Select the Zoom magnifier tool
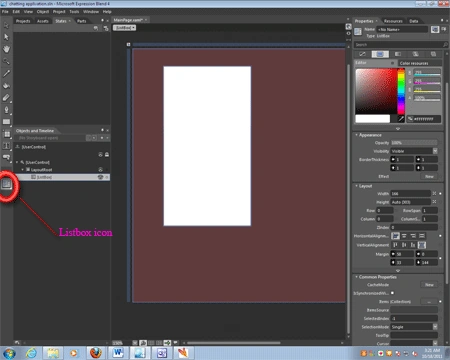This screenshot has height=360, width=450. click(x=6, y=61)
